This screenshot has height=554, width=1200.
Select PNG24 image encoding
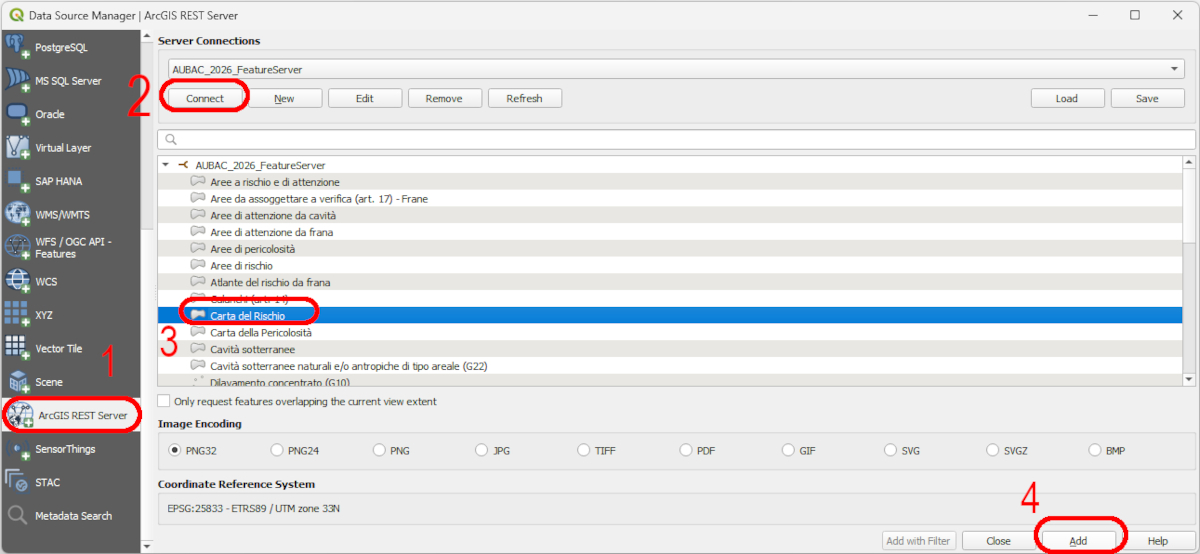[278, 451]
